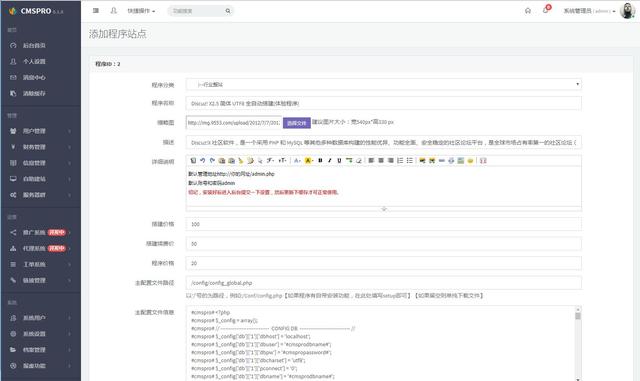Click the top search input field
Viewport: 640px width, 381px height.
(197, 11)
